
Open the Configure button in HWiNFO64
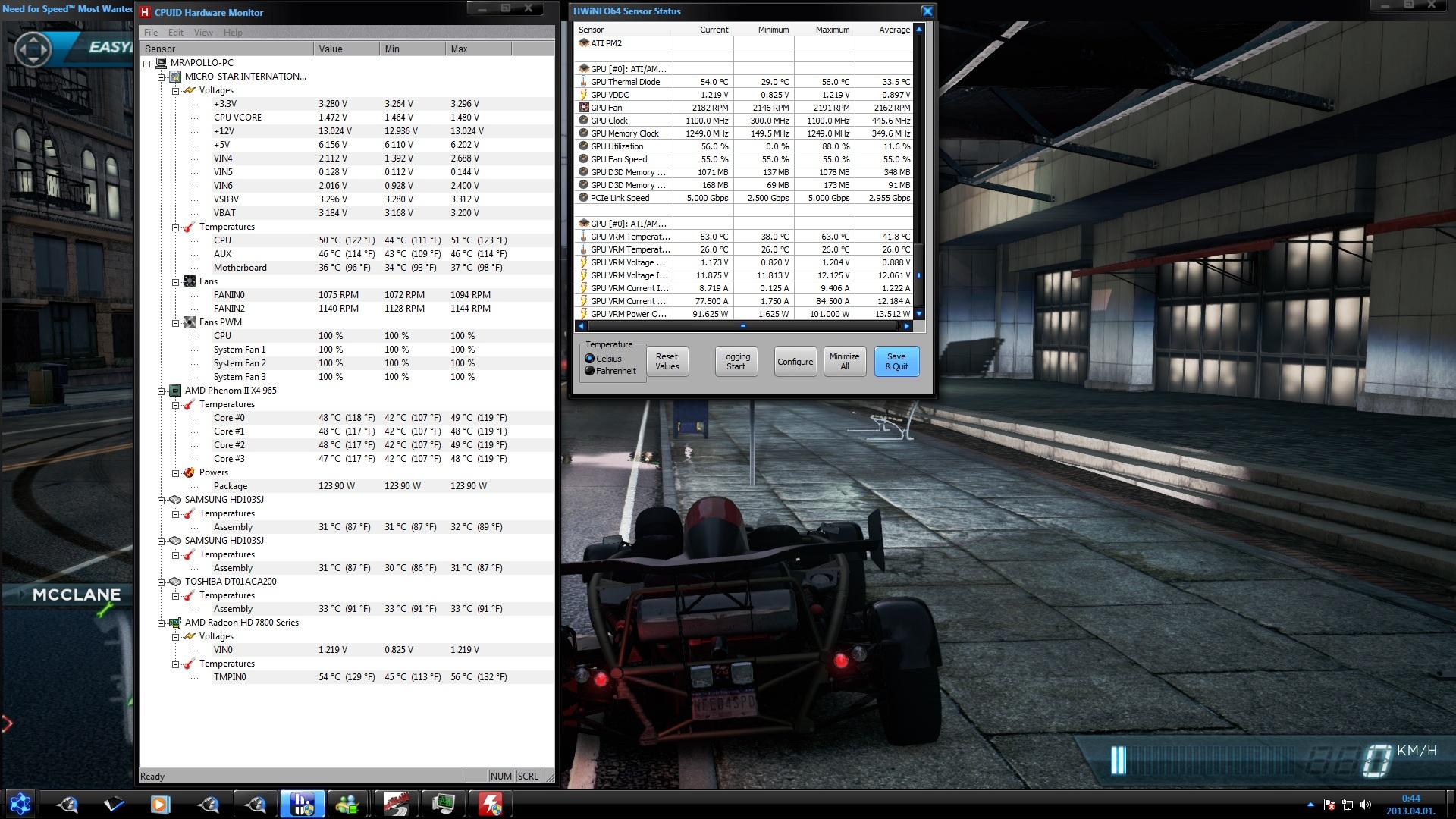795,362
